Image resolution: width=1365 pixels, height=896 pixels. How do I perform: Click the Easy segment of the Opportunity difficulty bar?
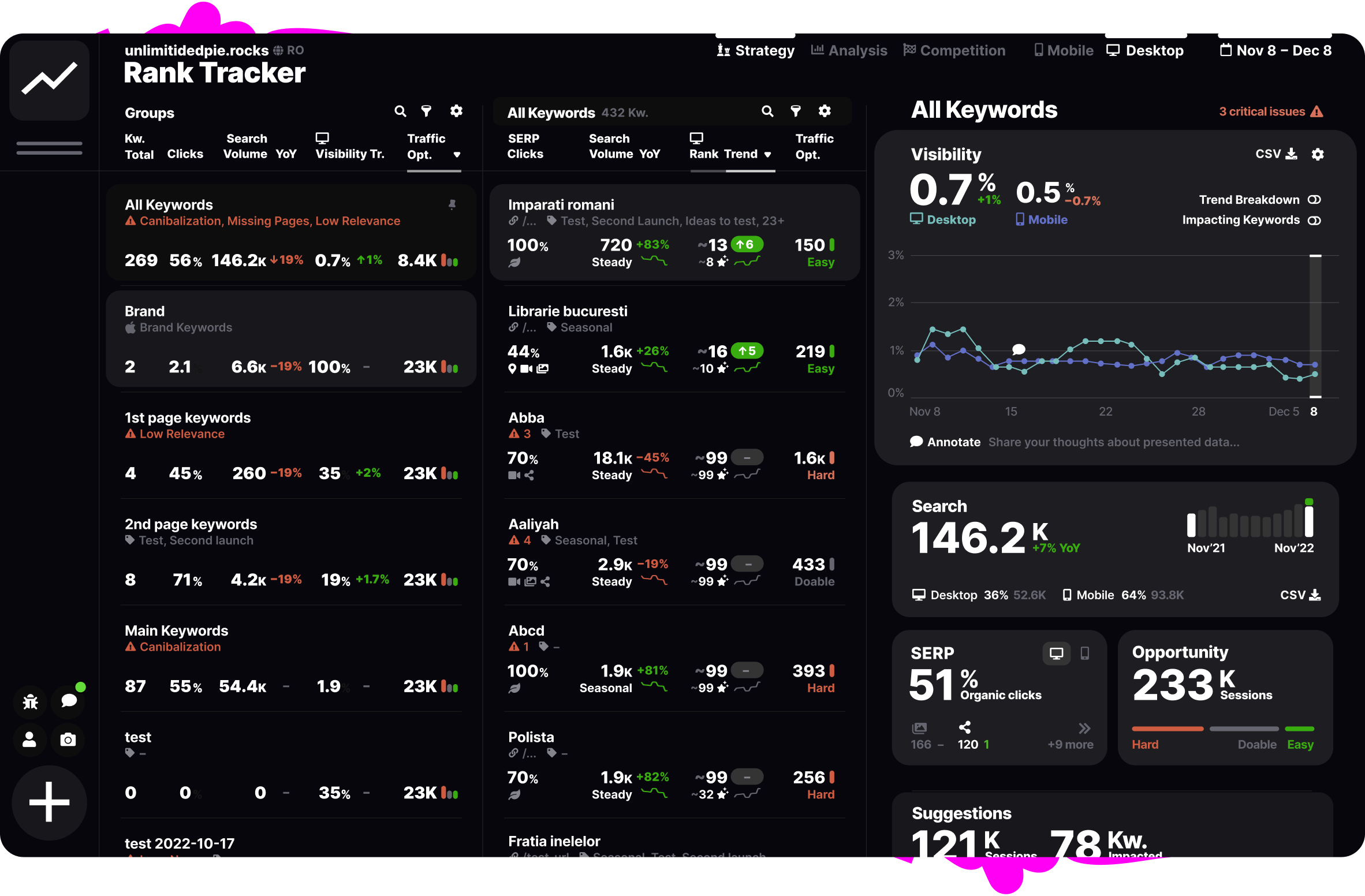click(x=1300, y=729)
